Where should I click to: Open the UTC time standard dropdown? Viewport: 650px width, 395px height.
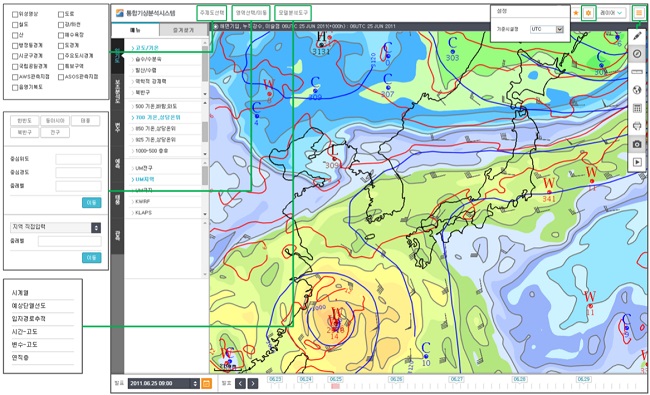point(547,29)
